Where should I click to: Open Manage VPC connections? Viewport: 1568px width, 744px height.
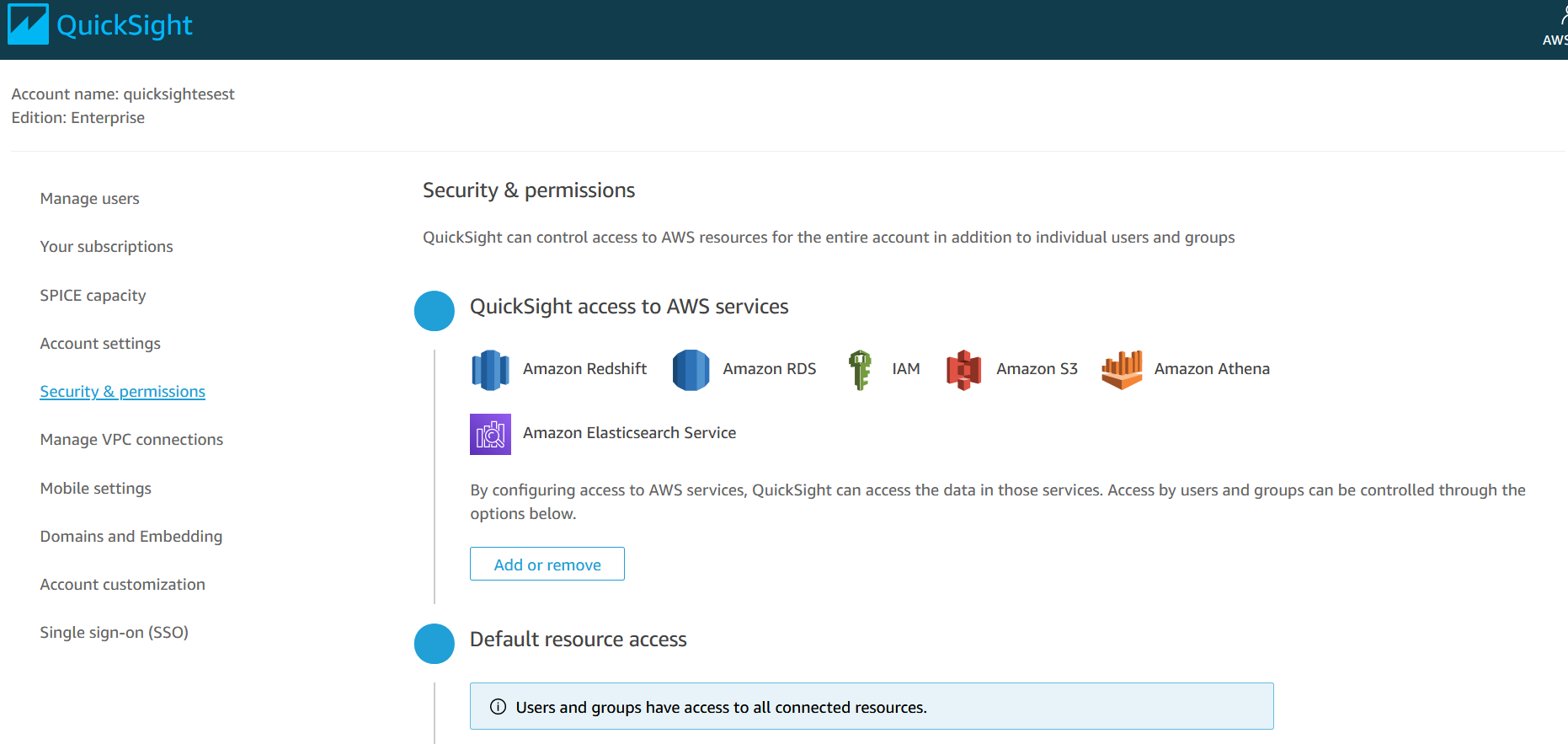pyautogui.click(x=131, y=440)
